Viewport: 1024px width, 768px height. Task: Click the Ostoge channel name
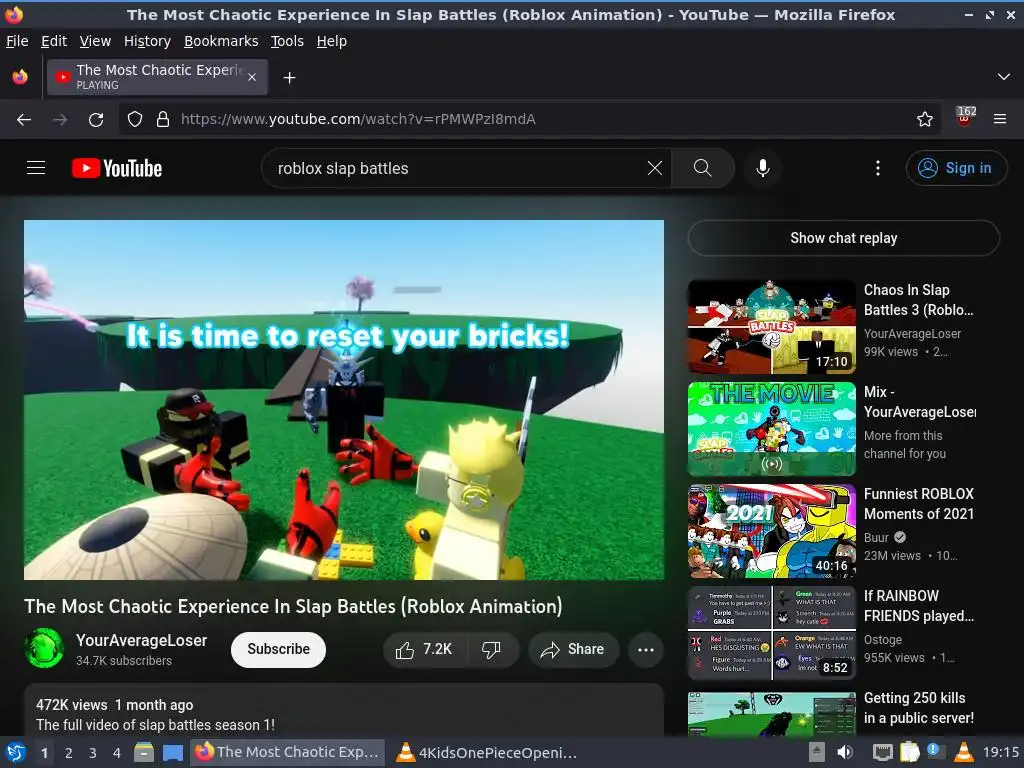coord(882,640)
